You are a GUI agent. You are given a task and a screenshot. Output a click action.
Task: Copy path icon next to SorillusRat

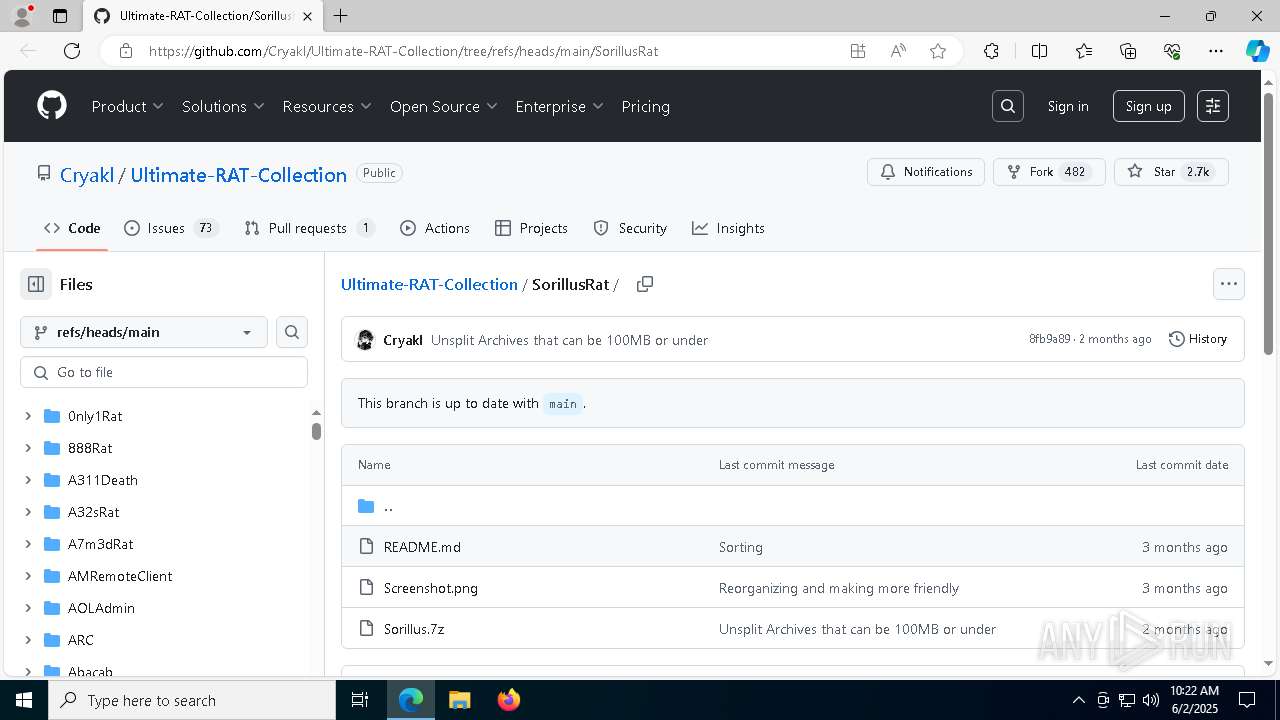pyautogui.click(x=645, y=284)
